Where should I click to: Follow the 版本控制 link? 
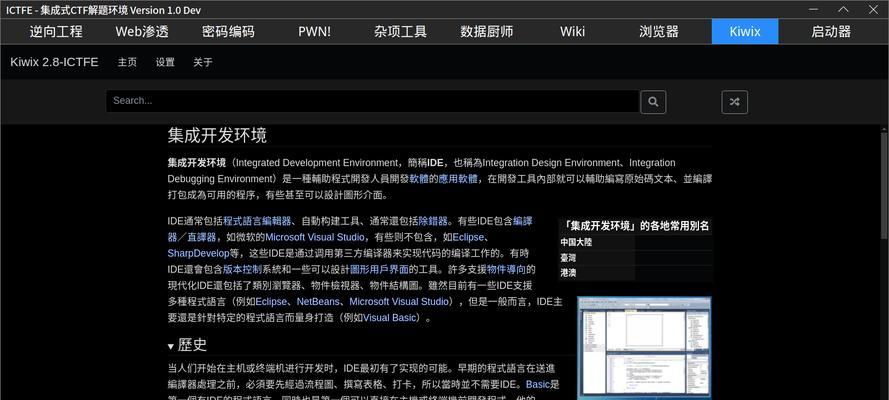coord(242,269)
